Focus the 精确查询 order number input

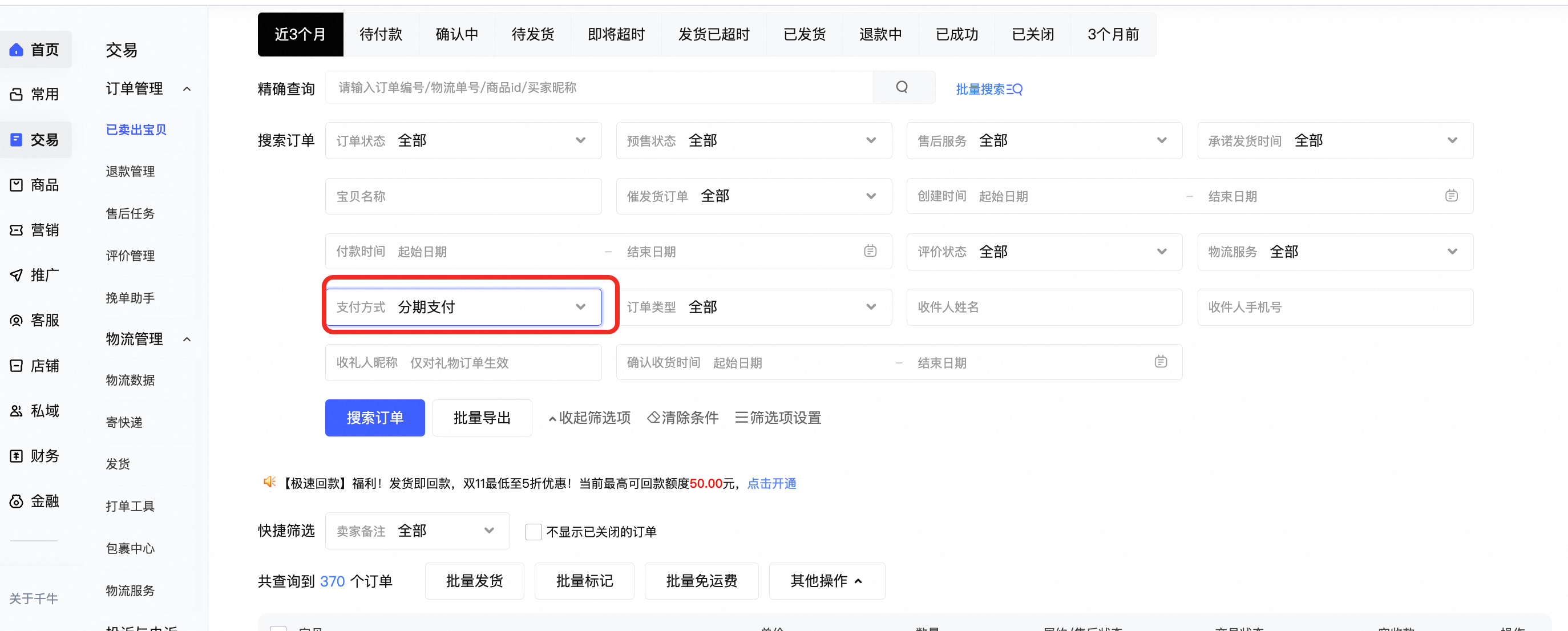[x=600, y=88]
